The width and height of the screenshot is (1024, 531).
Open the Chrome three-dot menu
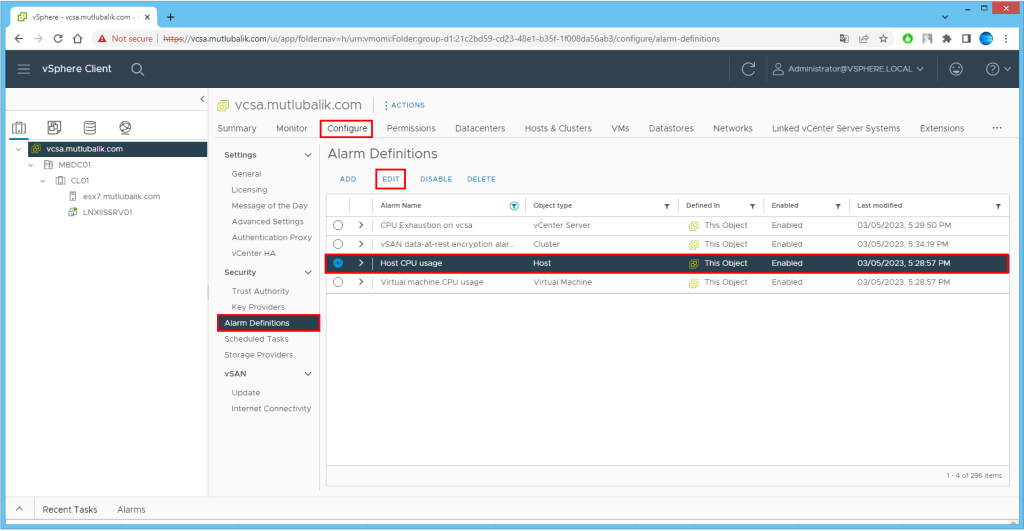1006,39
